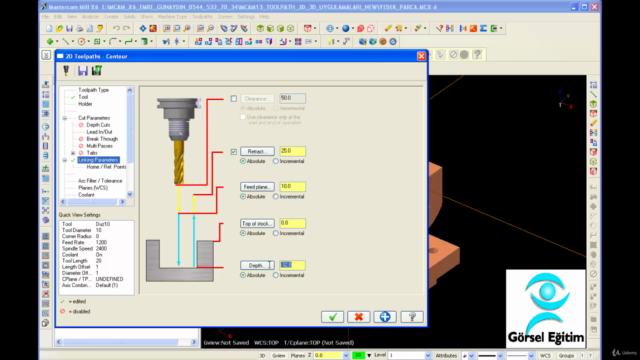The width and height of the screenshot is (640, 360).
Task: Click the tool icon in Contour dialog toolbar
Action: click(x=66, y=71)
